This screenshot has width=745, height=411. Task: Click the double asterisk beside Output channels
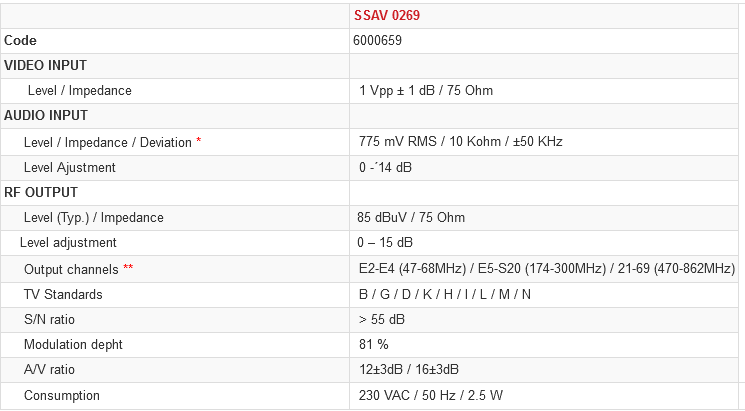coord(128,269)
